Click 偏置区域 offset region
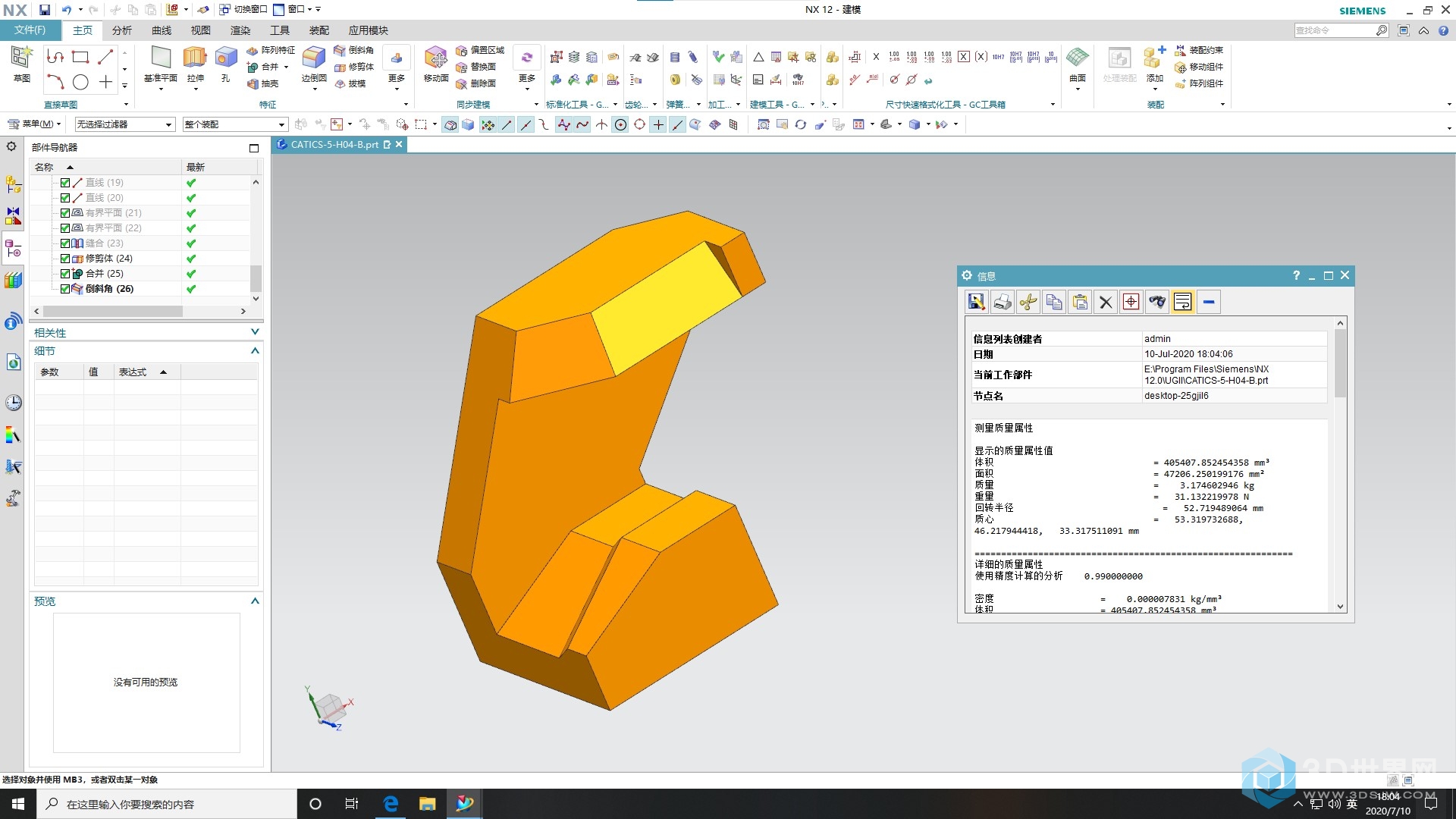The width and height of the screenshot is (1456, 819). (x=480, y=50)
